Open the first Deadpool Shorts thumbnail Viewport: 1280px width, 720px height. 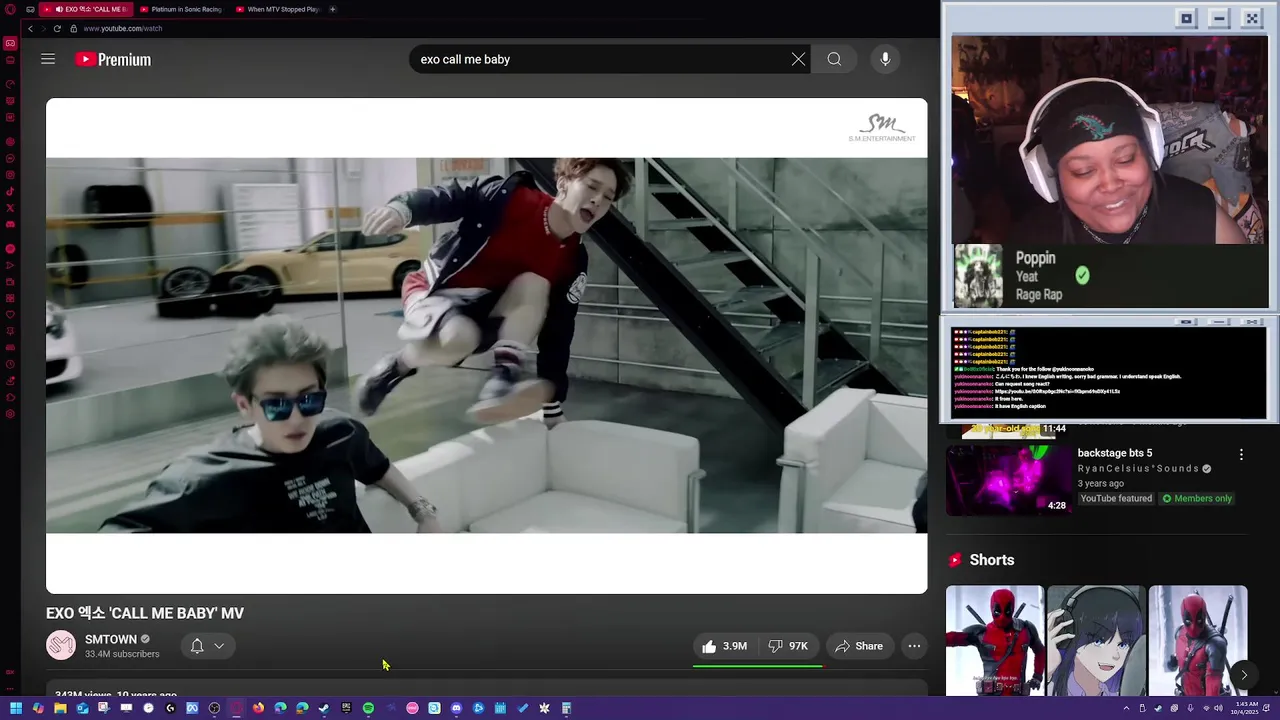995,640
